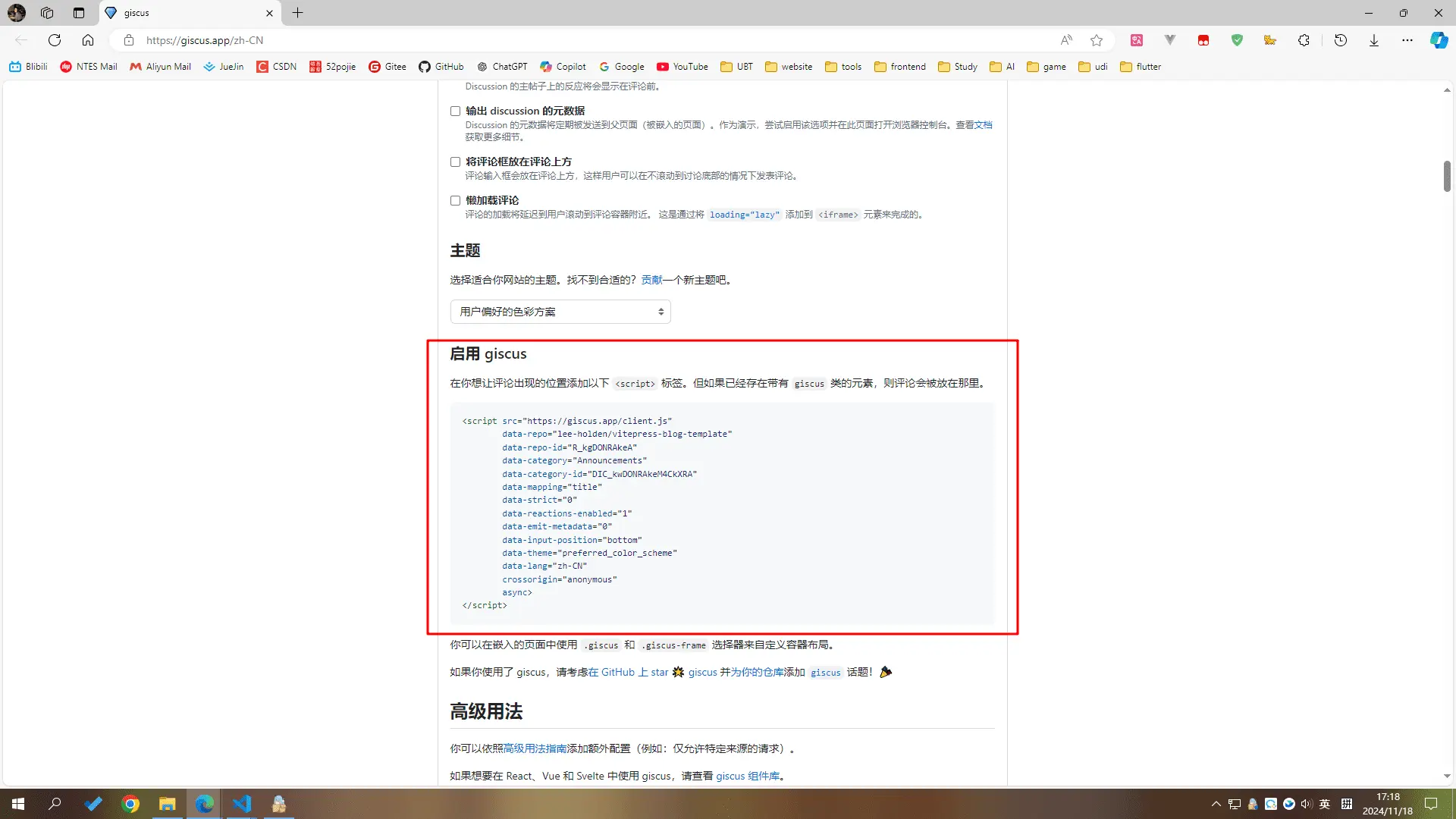Open the Gitee bookmark

388,67
